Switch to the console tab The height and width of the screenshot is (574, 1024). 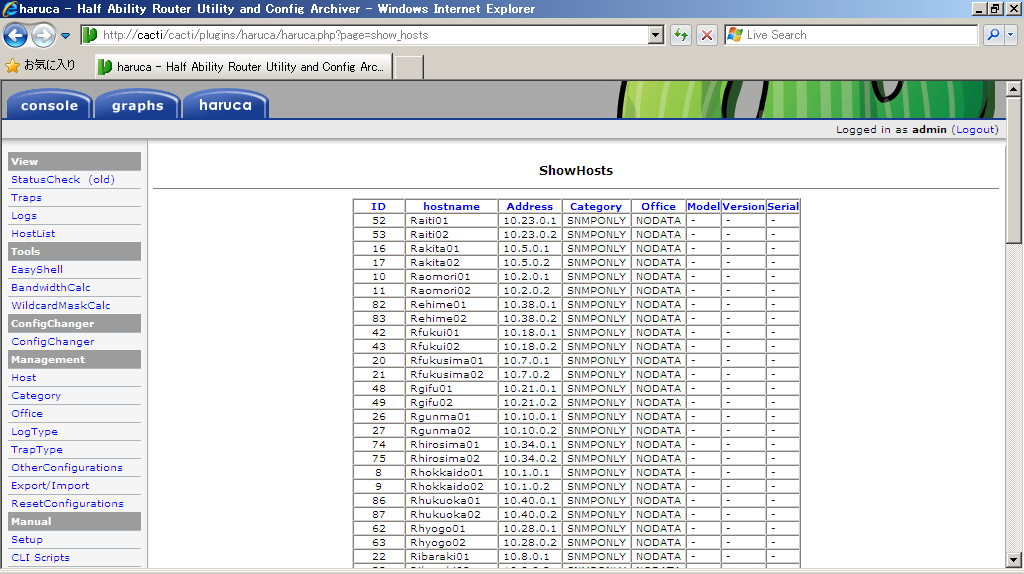click(49, 106)
